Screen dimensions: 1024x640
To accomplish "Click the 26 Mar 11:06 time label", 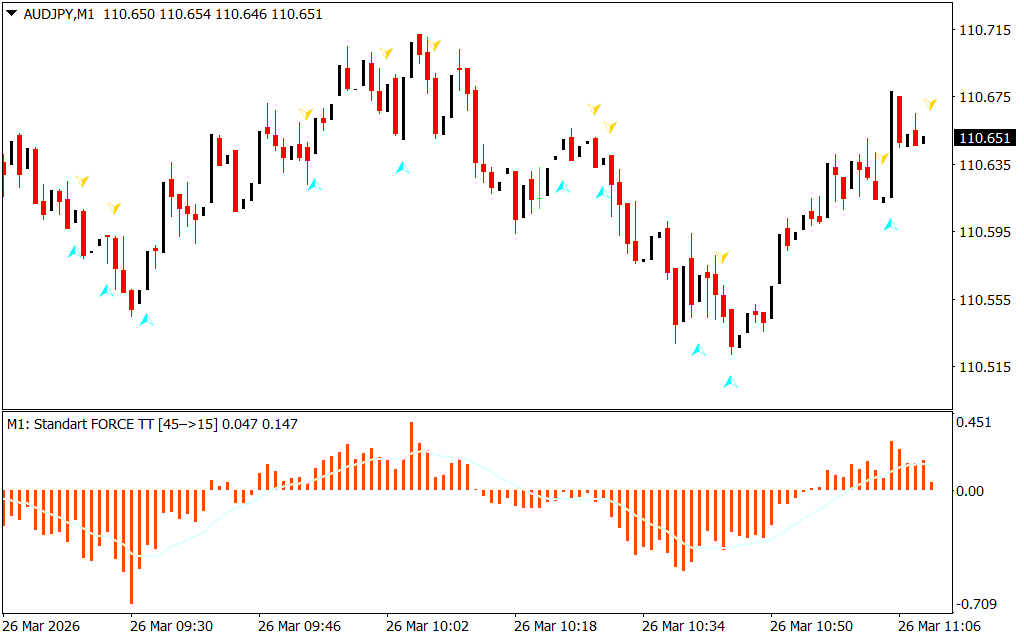I will (939, 625).
